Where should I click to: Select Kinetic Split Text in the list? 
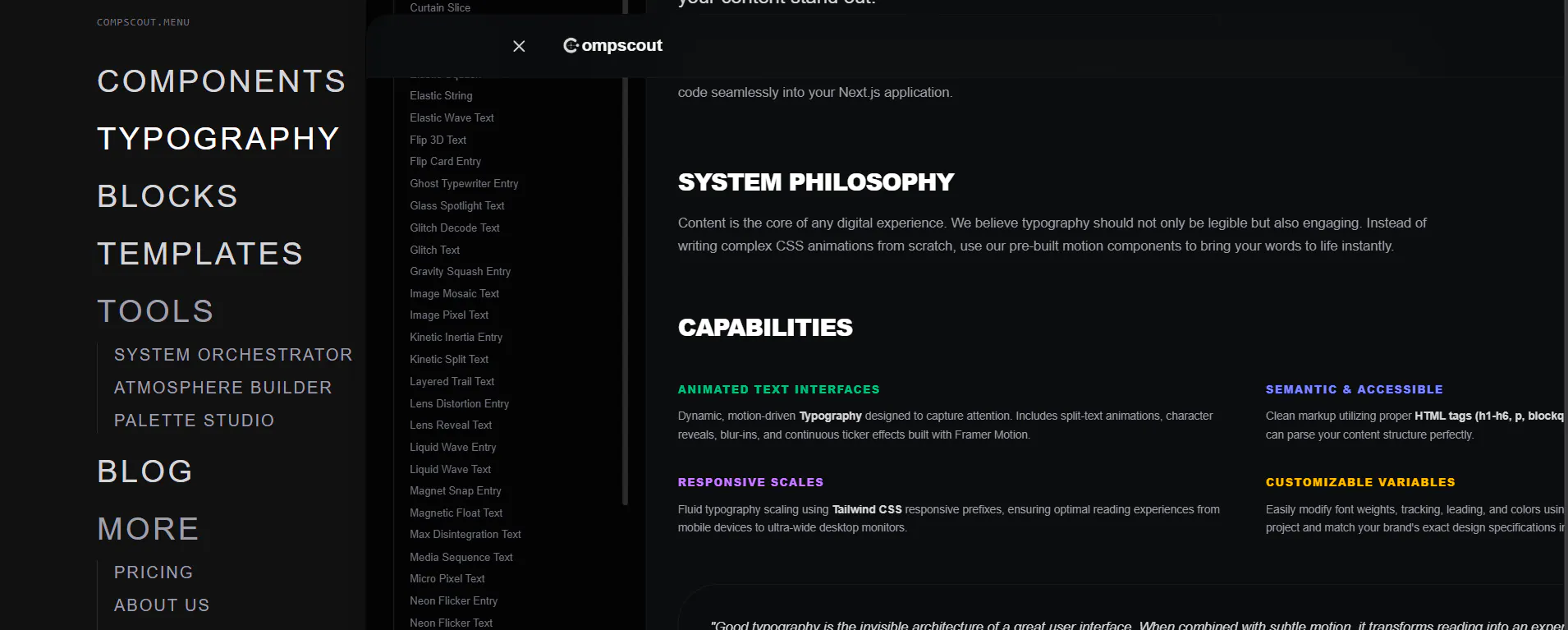[x=449, y=360]
